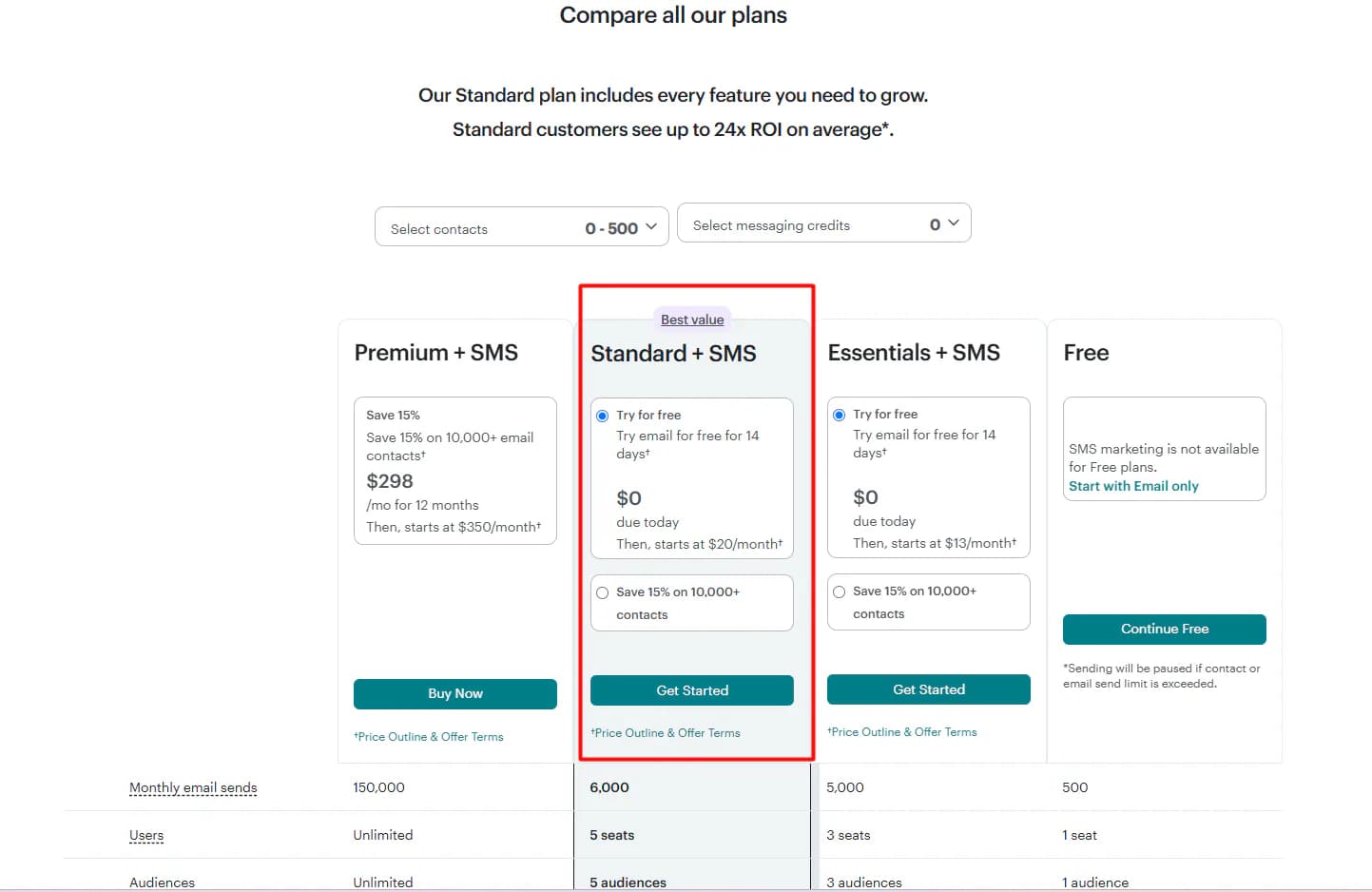
Task: Click the Continue Free button
Action: point(1165,630)
